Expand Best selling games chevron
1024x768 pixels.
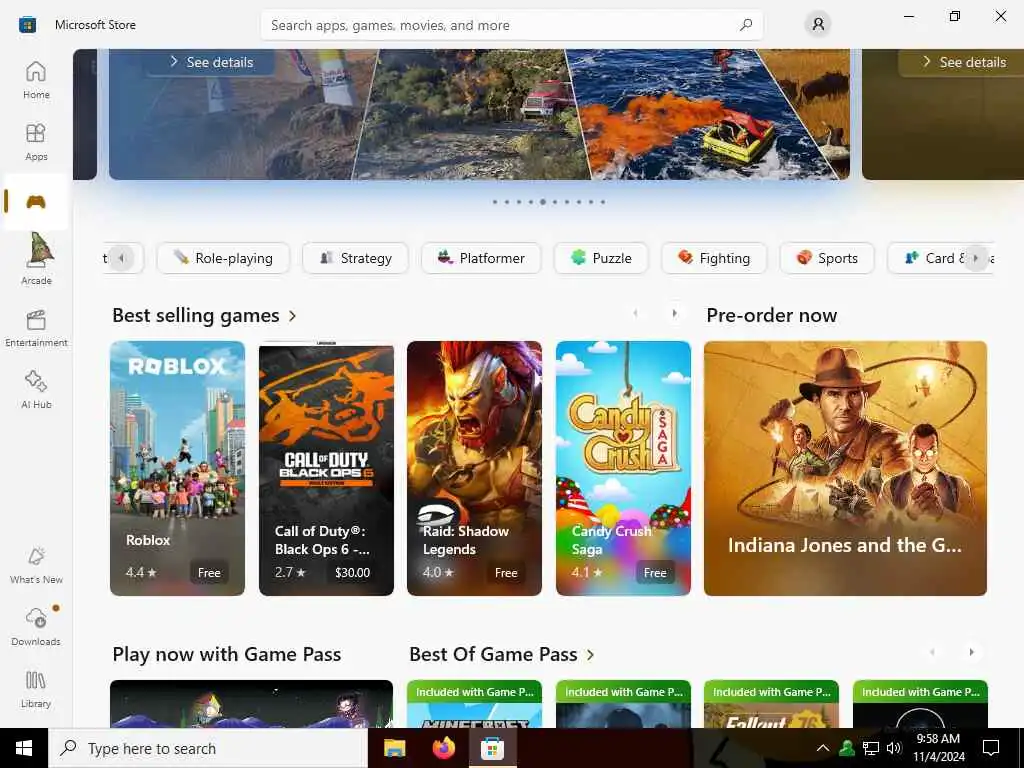(x=293, y=316)
